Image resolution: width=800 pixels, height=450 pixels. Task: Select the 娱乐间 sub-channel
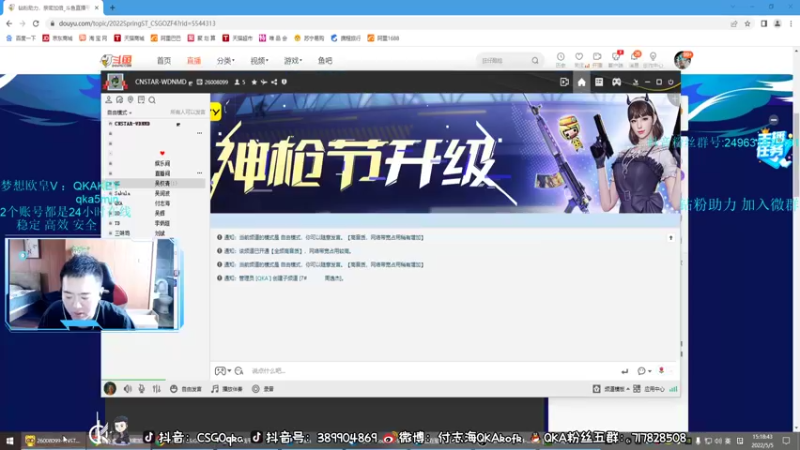[x=162, y=163]
